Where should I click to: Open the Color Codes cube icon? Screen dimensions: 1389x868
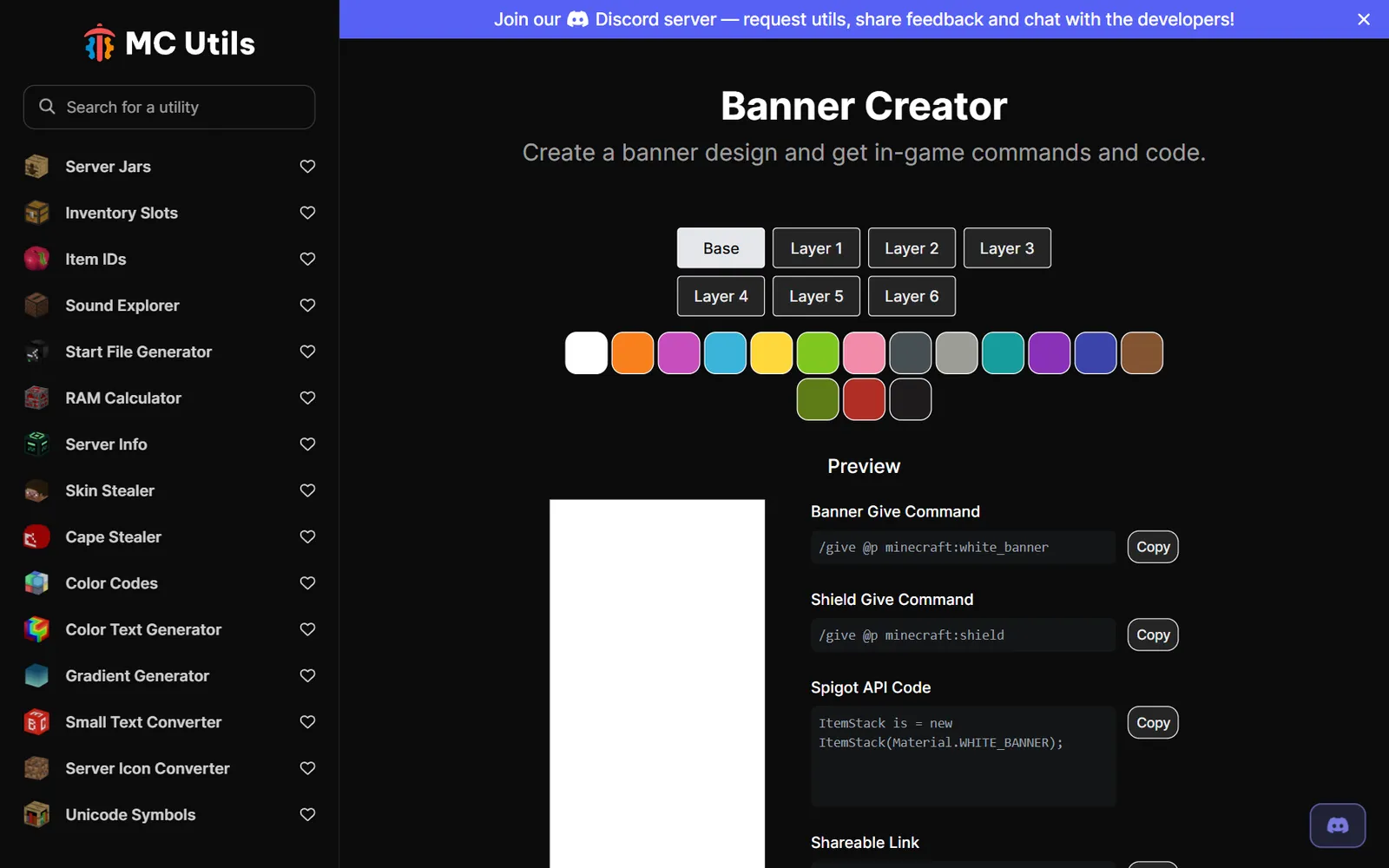tap(36, 582)
